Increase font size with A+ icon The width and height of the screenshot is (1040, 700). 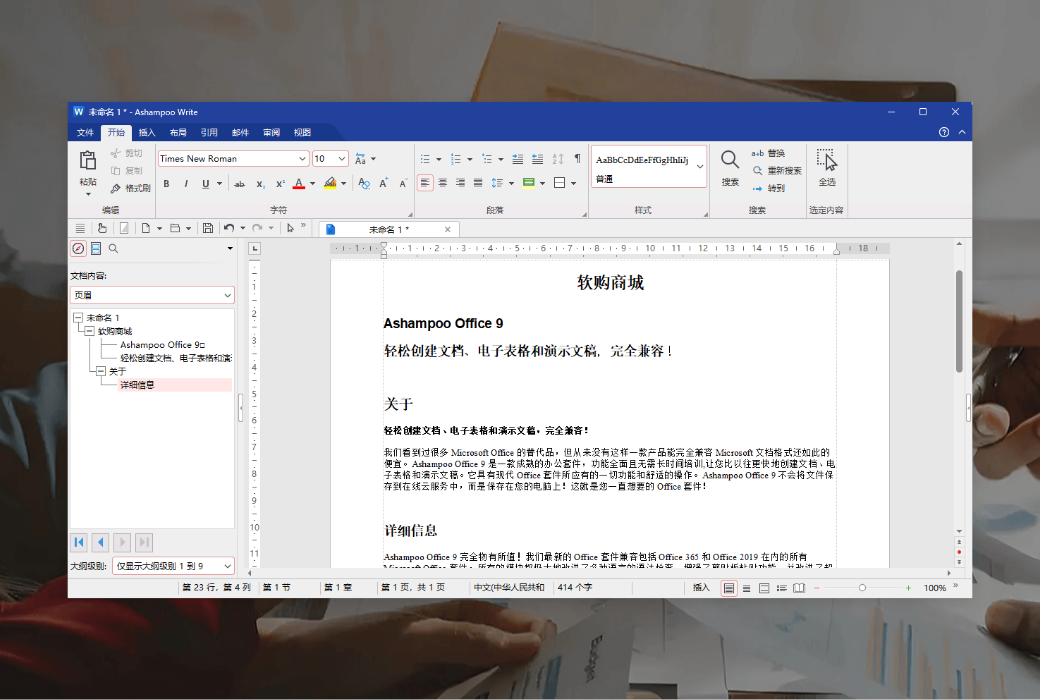(383, 184)
